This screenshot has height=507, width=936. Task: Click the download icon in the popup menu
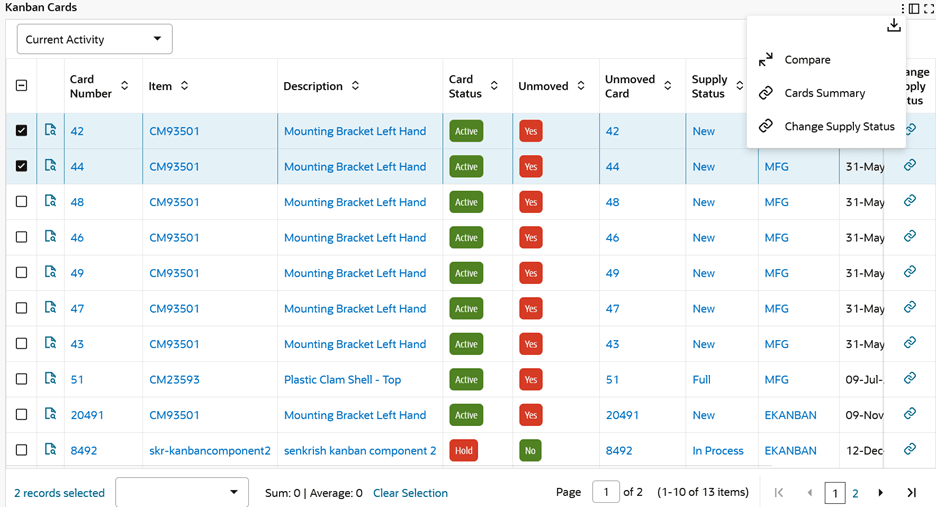[x=894, y=25]
